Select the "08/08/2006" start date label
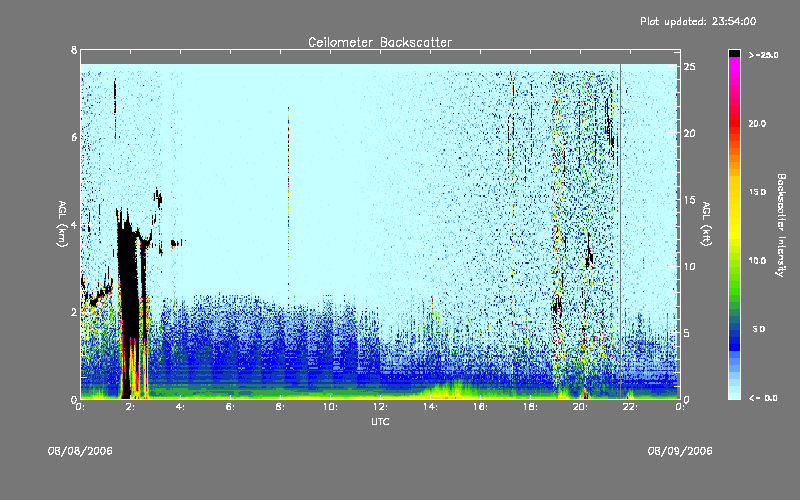The height and width of the screenshot is (500, 800). 80,451
